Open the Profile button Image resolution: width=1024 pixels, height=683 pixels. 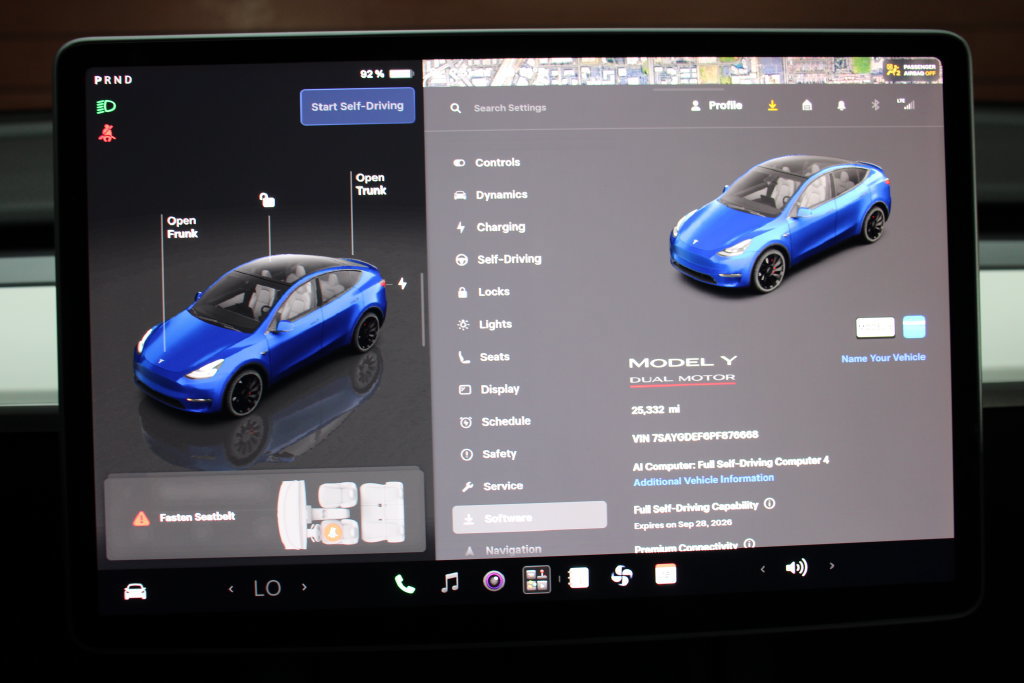coord(716,105)
